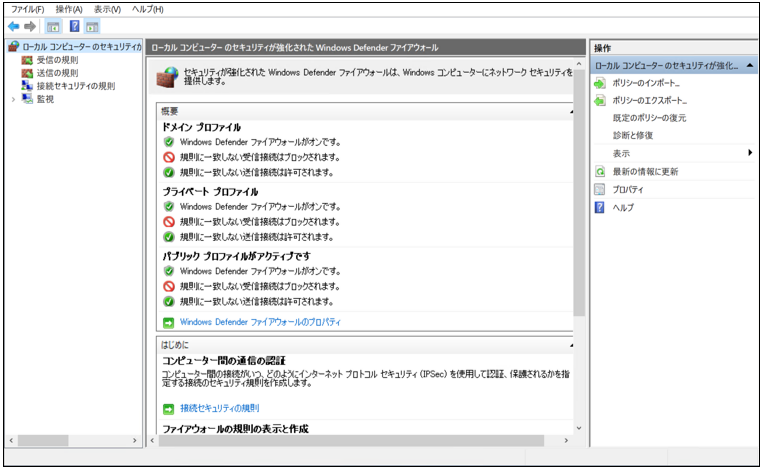Select the 受信の規則 icon in the tree
The height and width of the screenshot is (469, 762).
tap(27, 60)
